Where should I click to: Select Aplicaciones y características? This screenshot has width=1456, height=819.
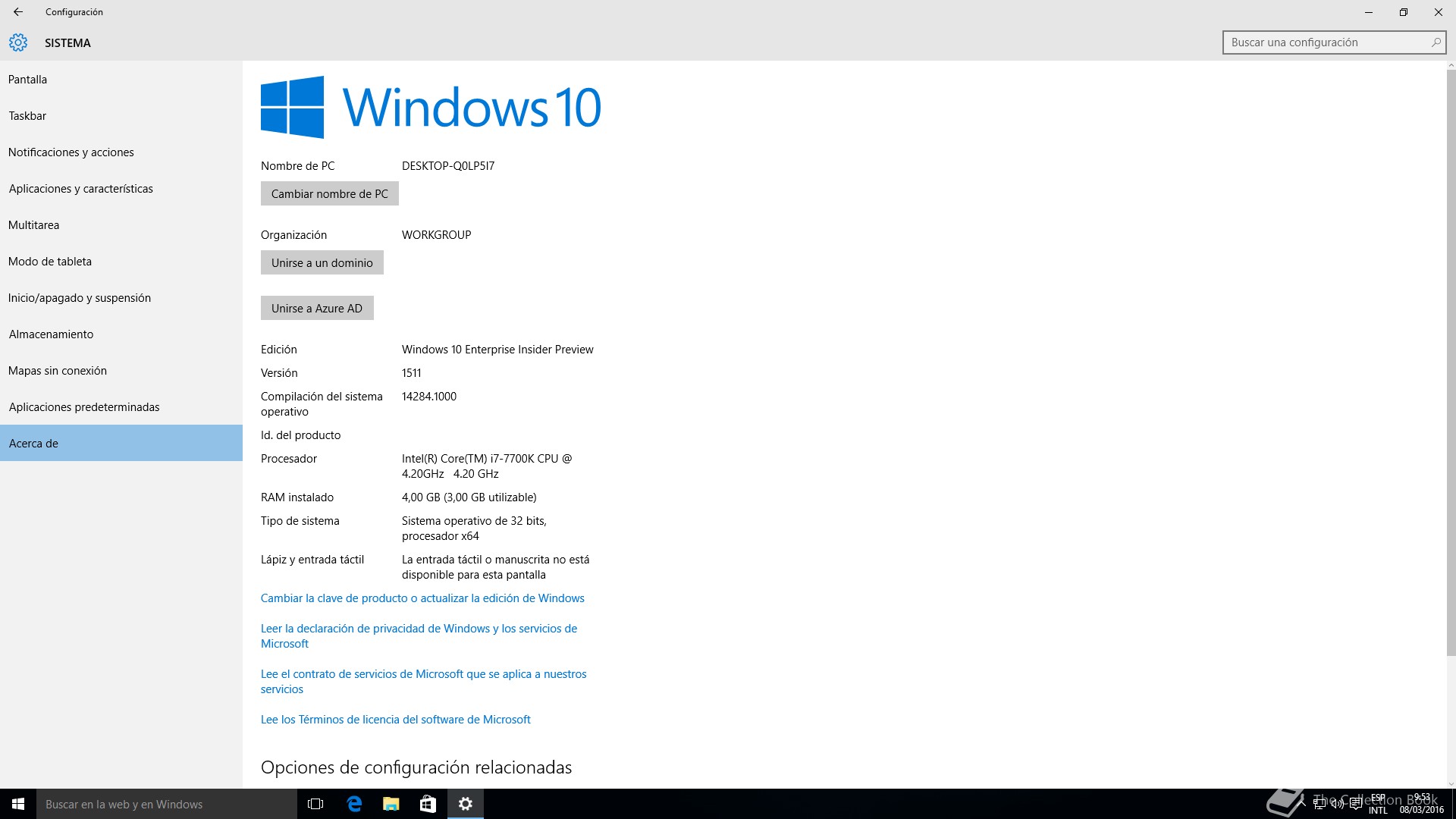tap(121, 189)
